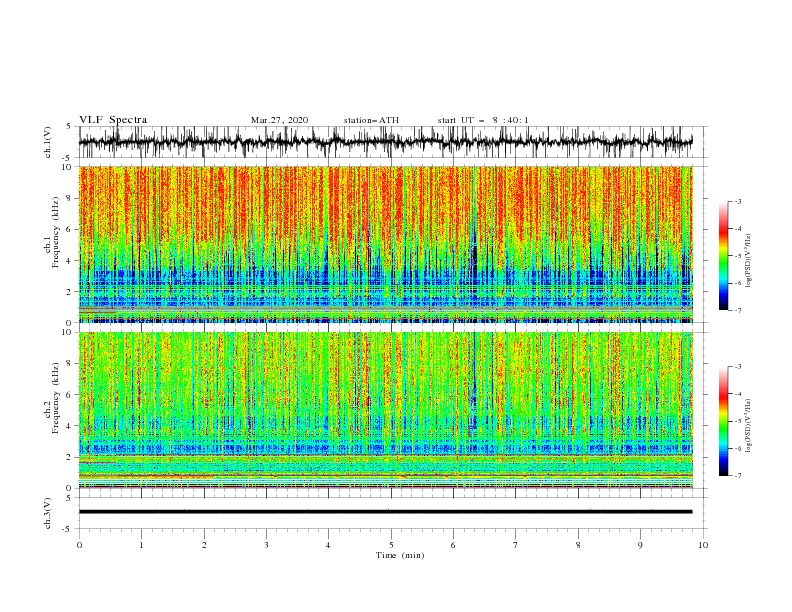Click the "5" volt tick on ch.1(V) axis
Image resolution: width=792 pixels, height=612 pixels.
(x=69, y=126)
